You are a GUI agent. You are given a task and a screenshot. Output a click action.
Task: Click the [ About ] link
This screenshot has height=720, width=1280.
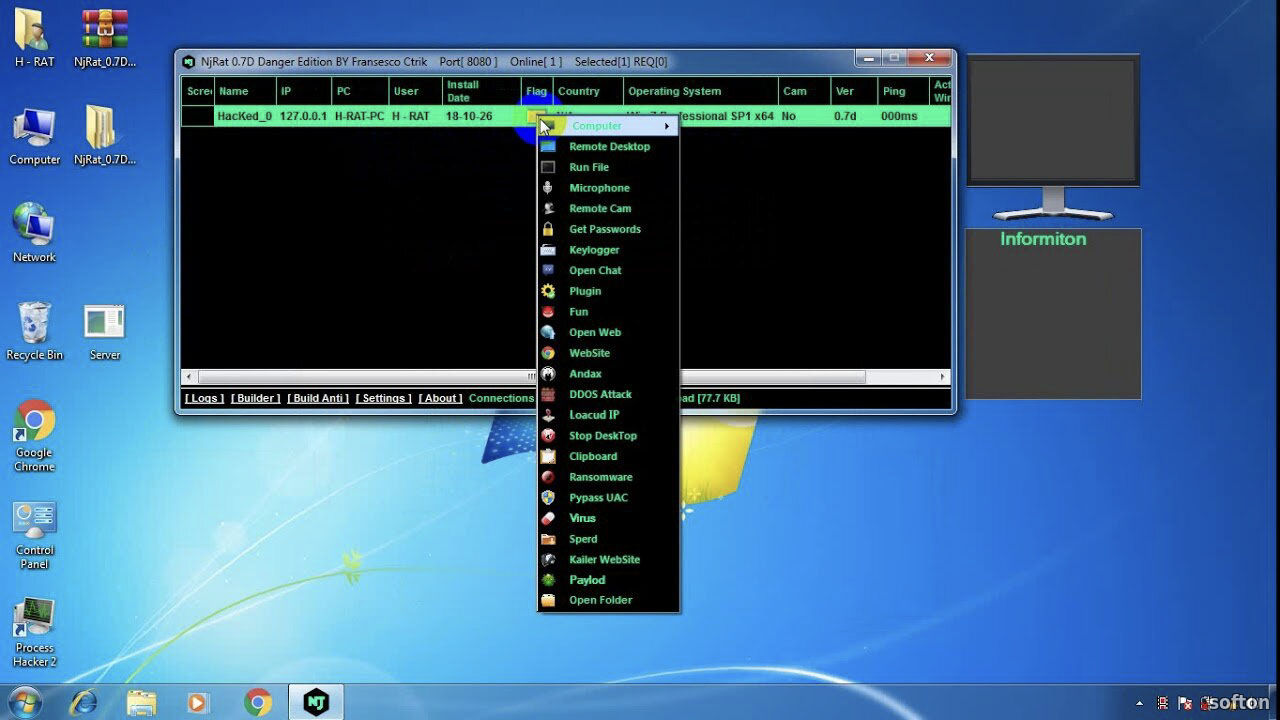[440, 398]
